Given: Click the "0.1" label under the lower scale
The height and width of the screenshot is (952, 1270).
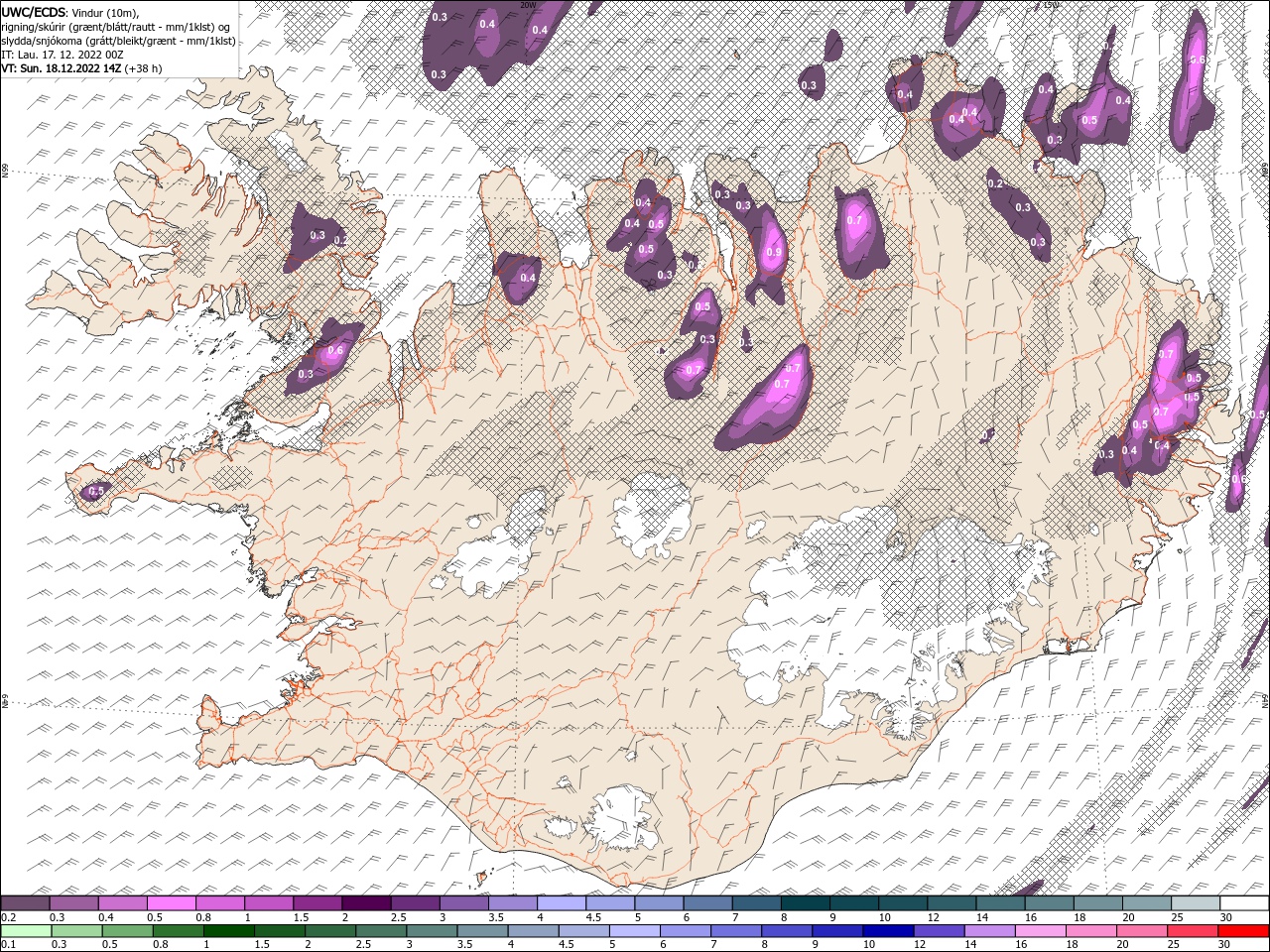Looking at the screenshot, I should pos(9,945).
